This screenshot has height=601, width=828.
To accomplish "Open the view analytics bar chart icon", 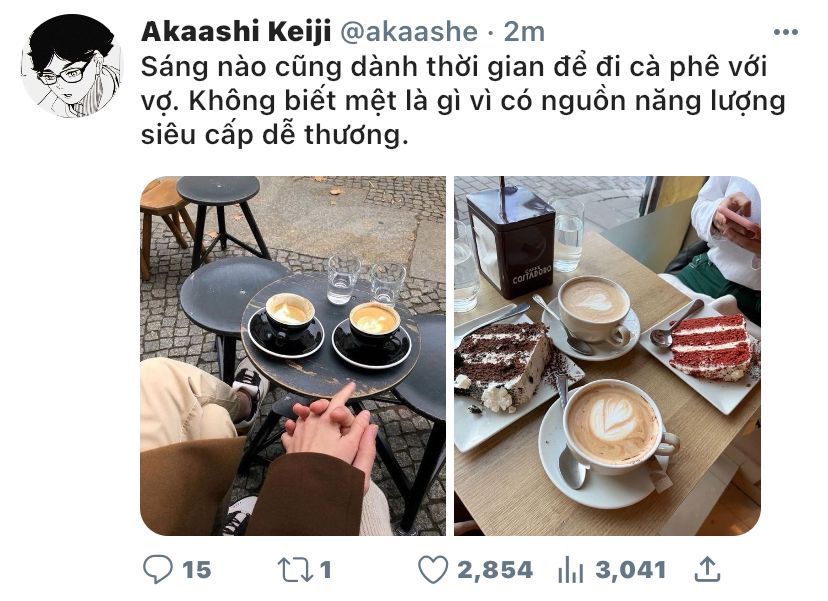I will pyautogui.click(x=571, y=570).
